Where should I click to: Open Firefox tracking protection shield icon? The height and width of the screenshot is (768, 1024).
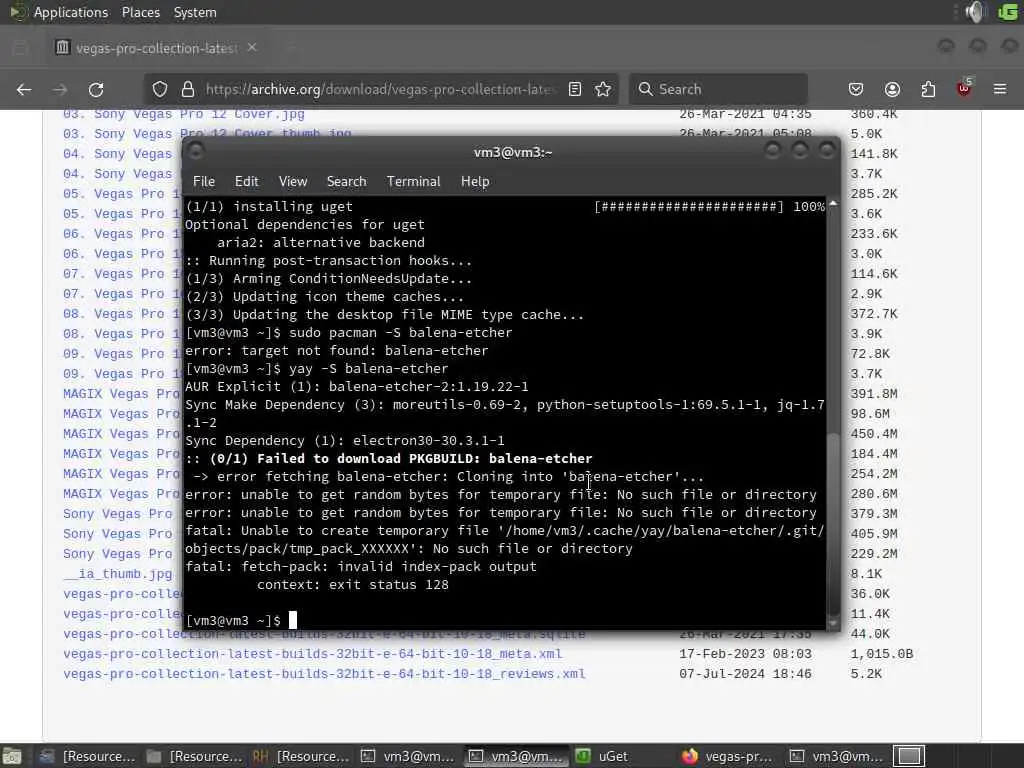pos(160,89)
